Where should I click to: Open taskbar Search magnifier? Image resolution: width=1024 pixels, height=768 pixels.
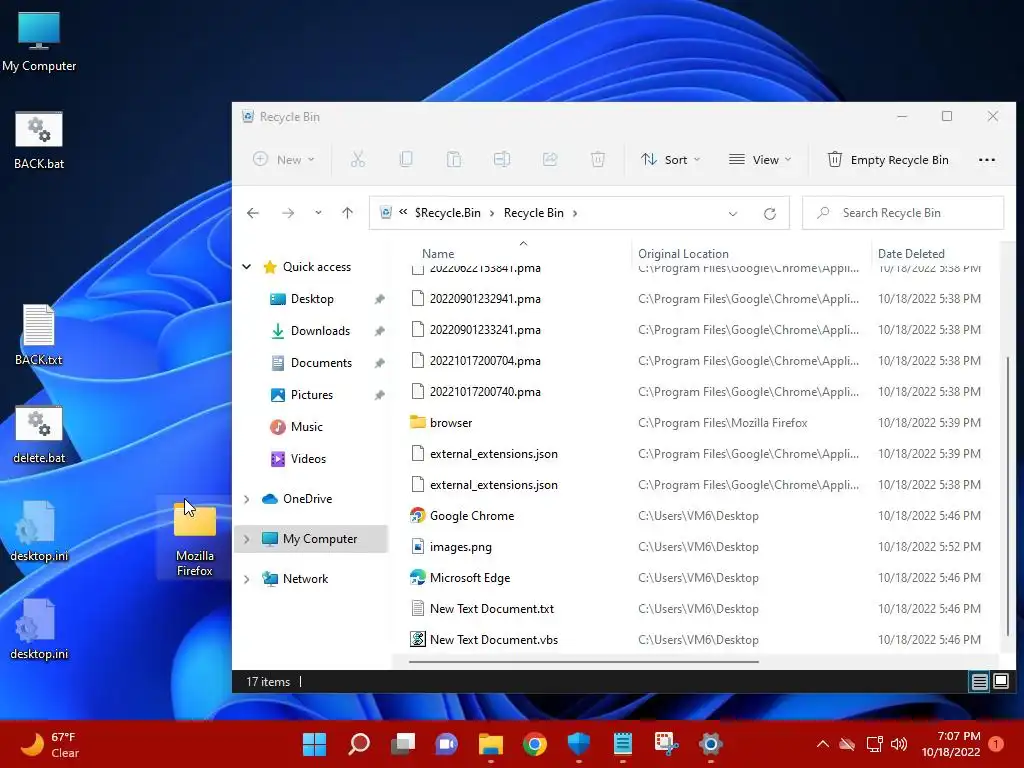359,744
